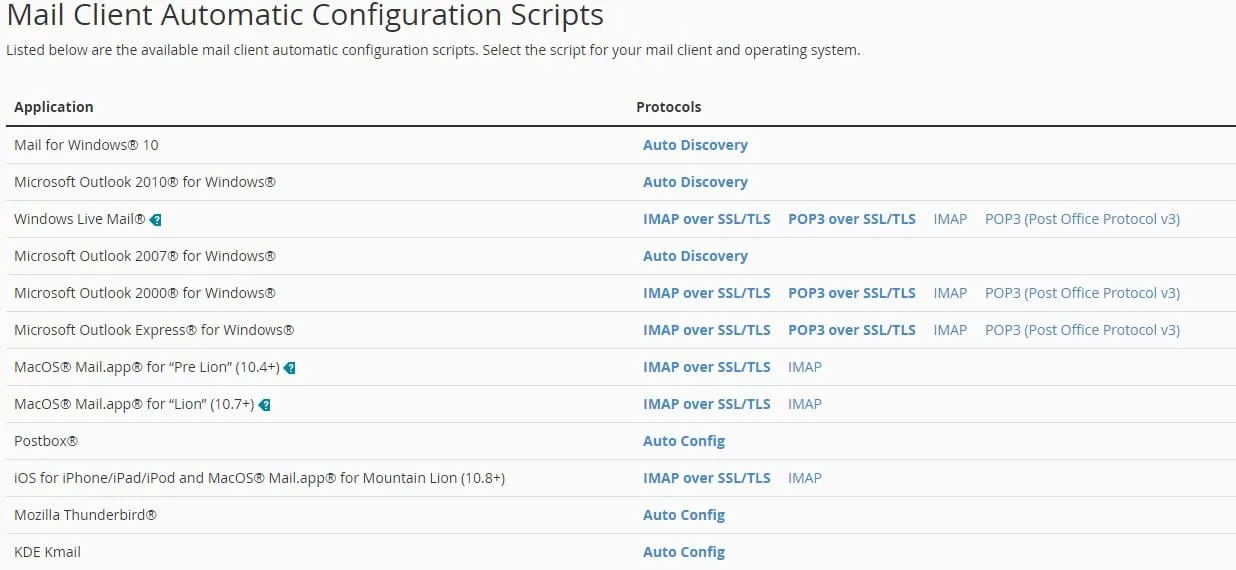Select IMAP over SSL/TLS for iOS Mountain Lion
This screenshot has height=570, width=1236.
[706, 478]
